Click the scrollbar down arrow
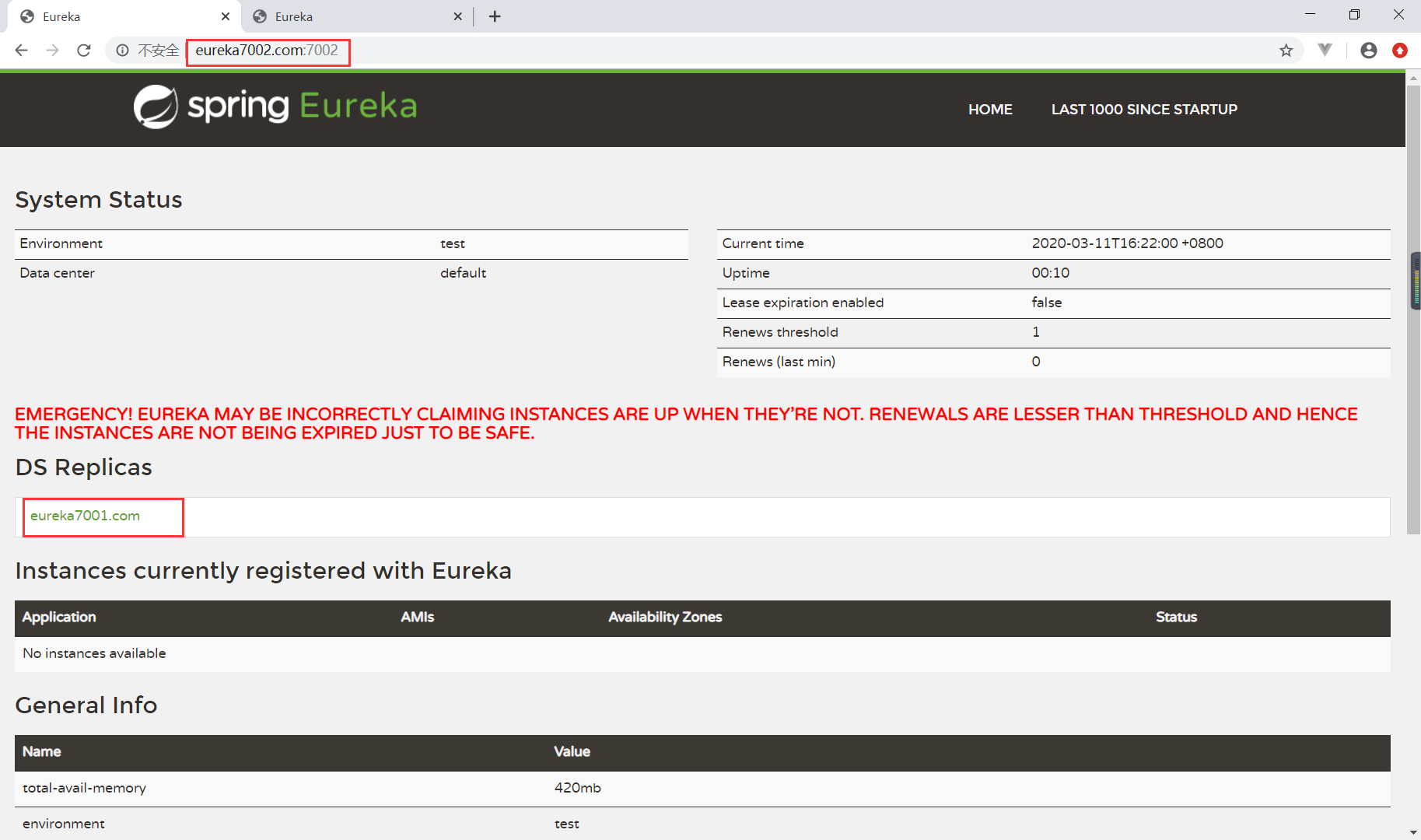Screen dimensions: 1421x840 coord(1413,832)
